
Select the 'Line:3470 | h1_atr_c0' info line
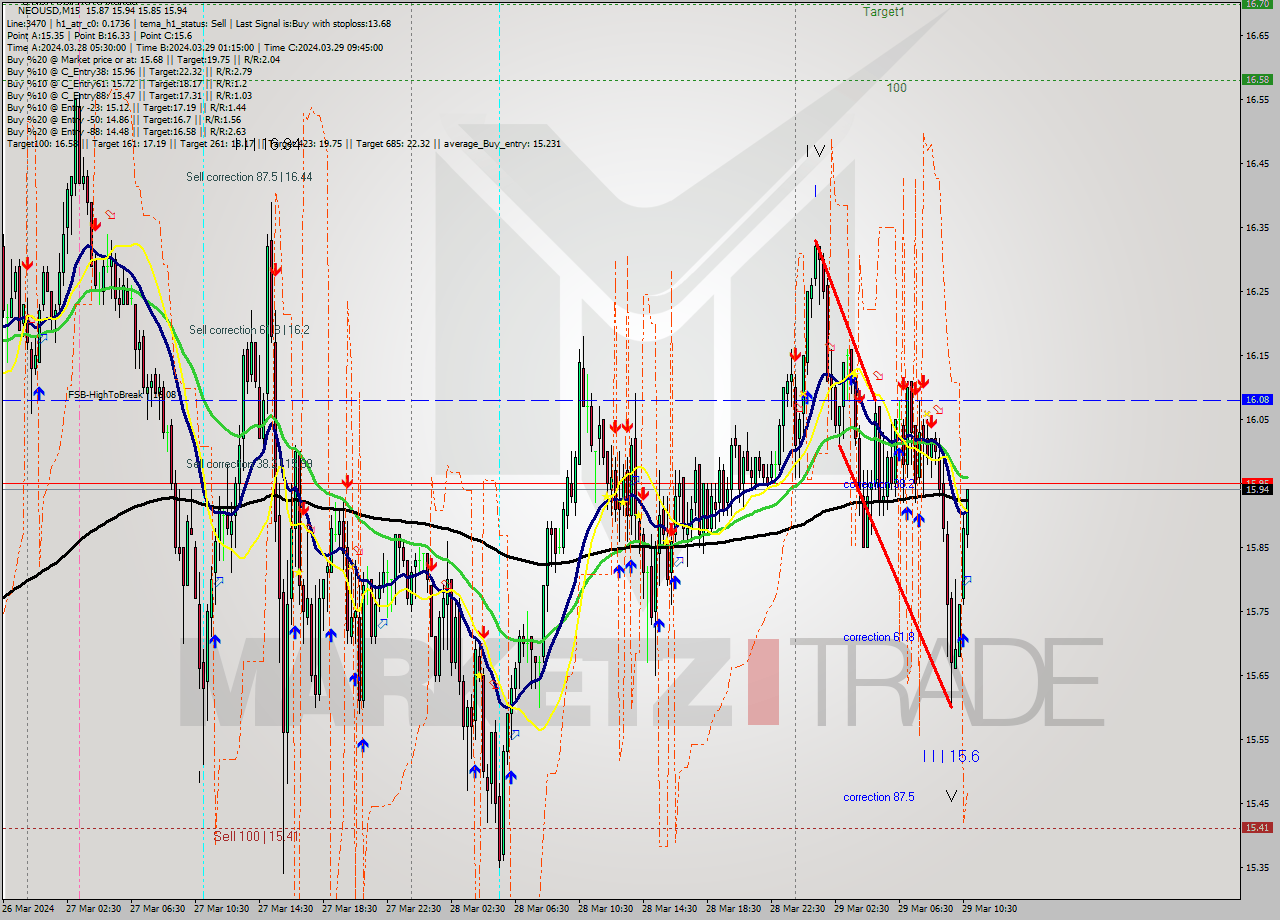click(x=199, y=23)
